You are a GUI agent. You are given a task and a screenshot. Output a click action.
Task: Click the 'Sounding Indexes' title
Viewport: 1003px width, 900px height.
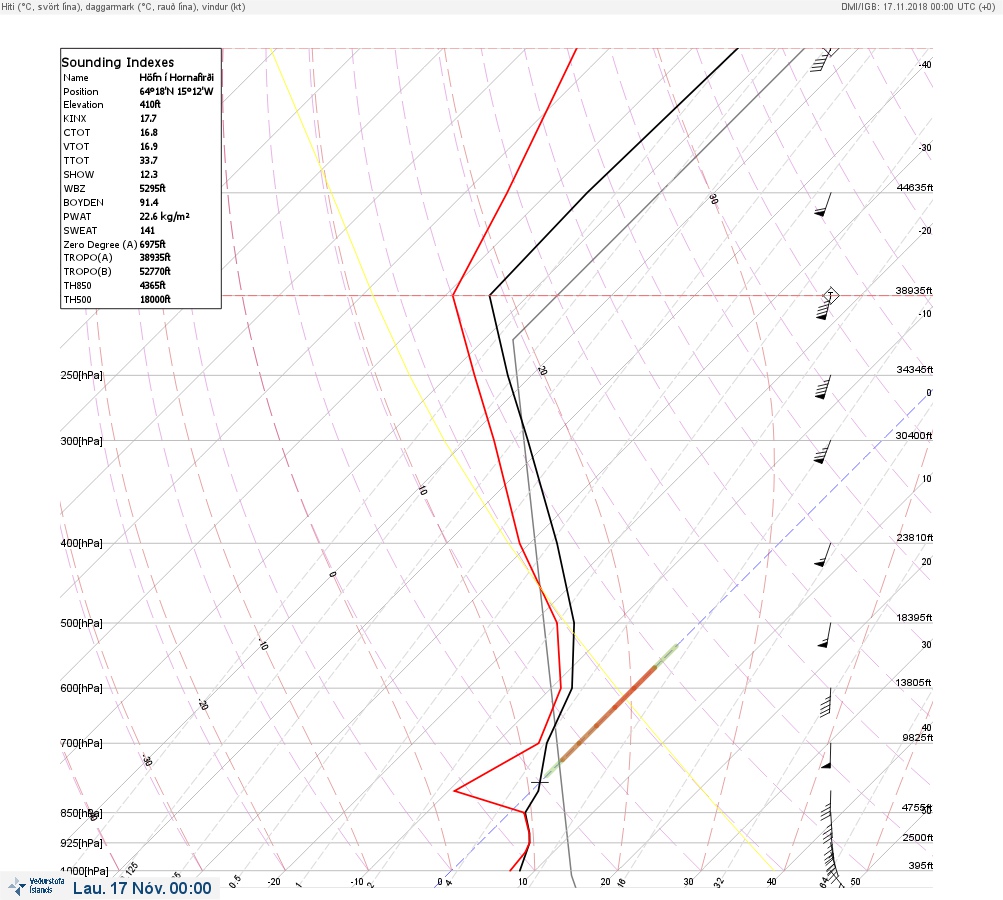pos(118,62)
